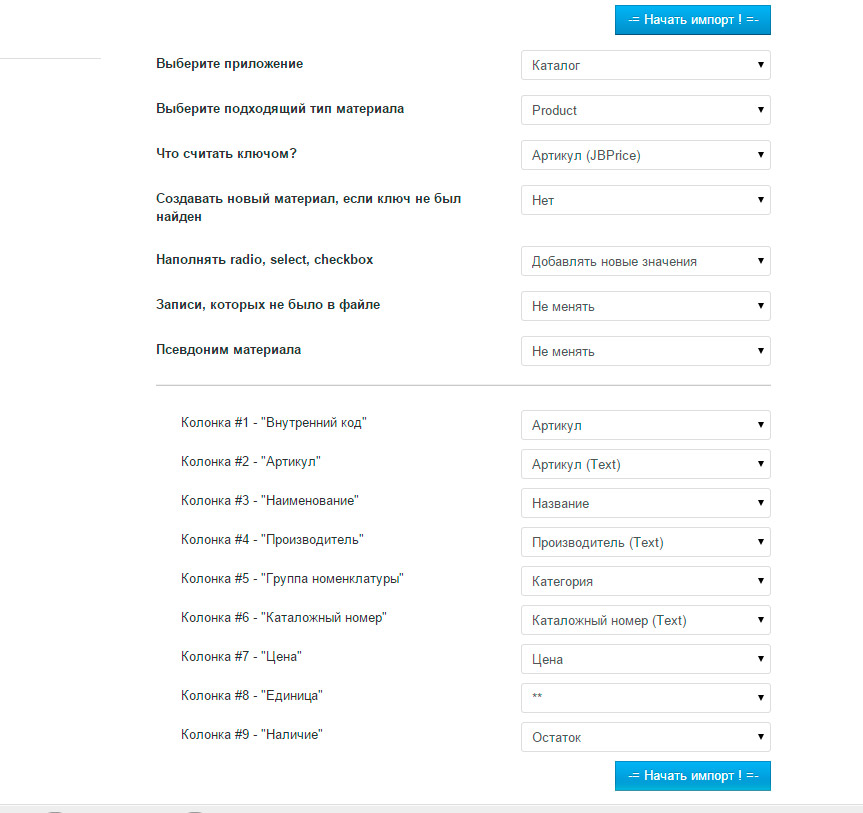Viewport: 863px width, 813px height.
Task: Click the 'Колонка #3 - Наименование' label text
Action: pos(269,500)
